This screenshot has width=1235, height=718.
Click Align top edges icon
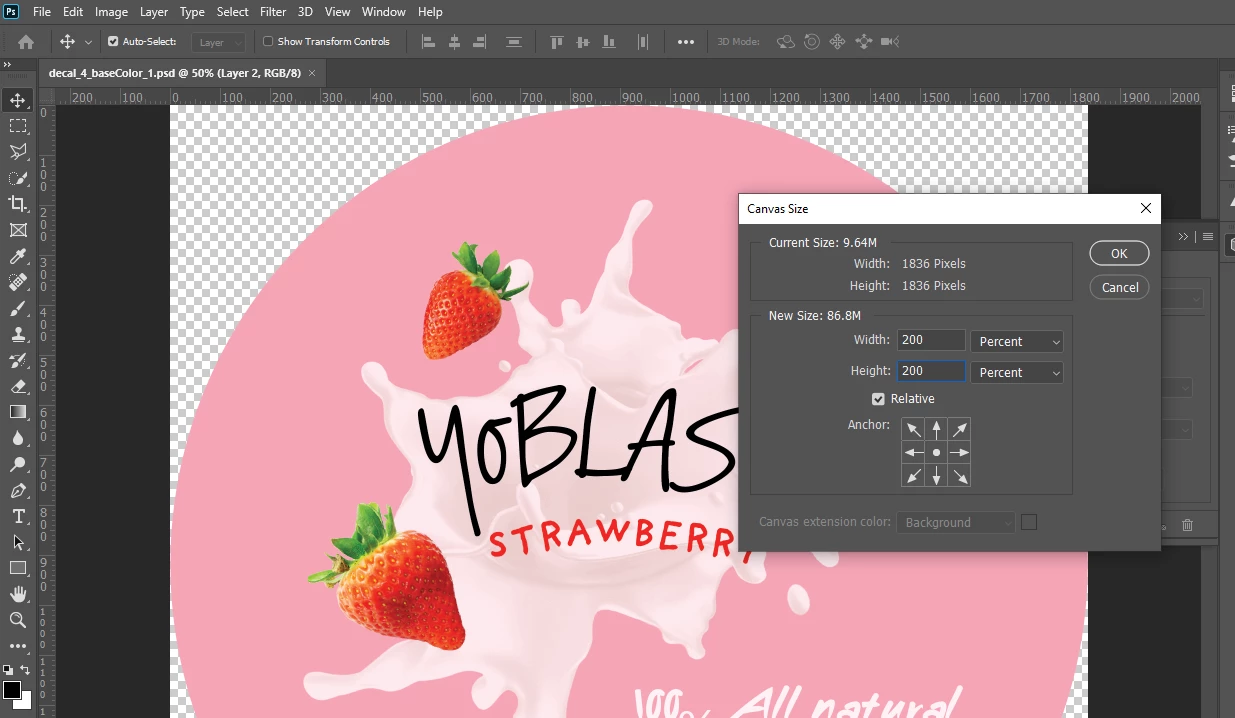(557, 42)
